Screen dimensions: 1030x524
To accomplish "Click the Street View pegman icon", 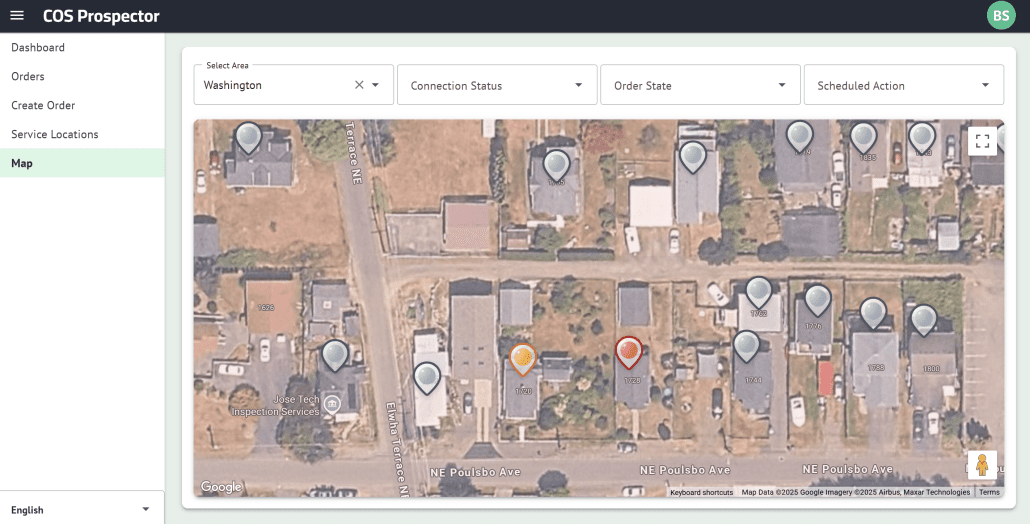I will 982,465.
